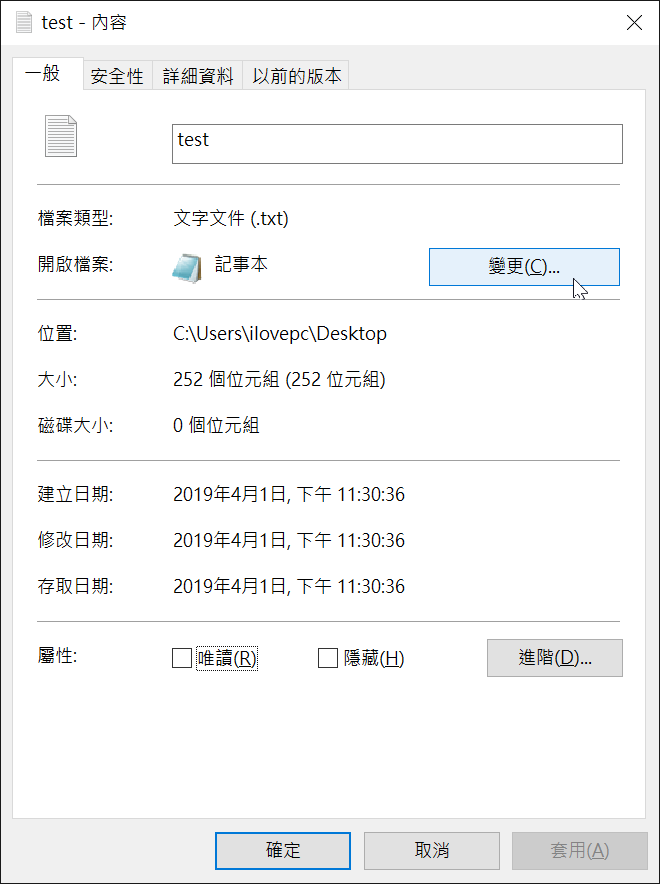
Task: Close the test properties dialog
Action: coord(634,23)
